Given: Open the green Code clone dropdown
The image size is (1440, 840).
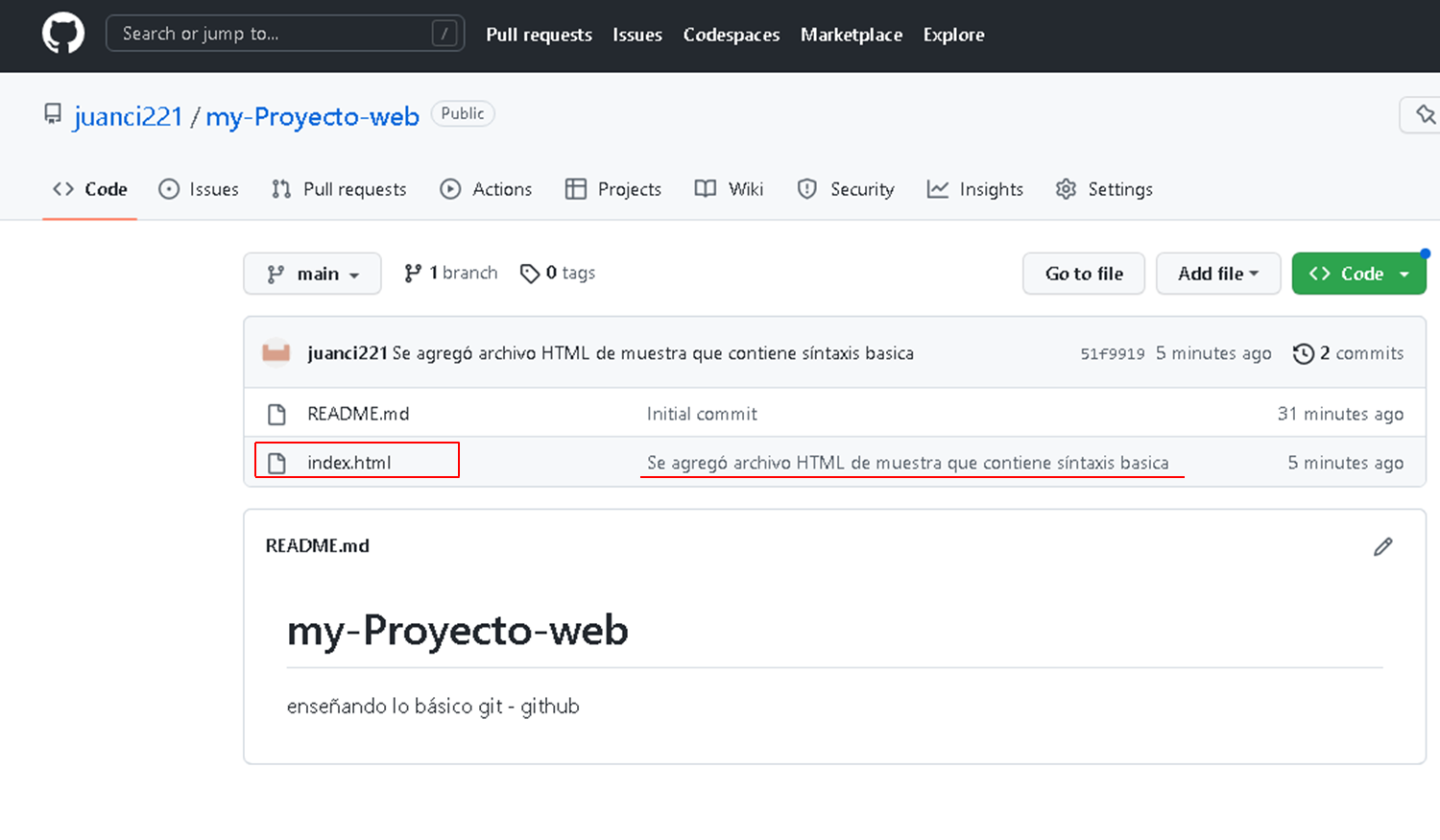Looking at the screenshot, I should click(x=1359, y=274).
